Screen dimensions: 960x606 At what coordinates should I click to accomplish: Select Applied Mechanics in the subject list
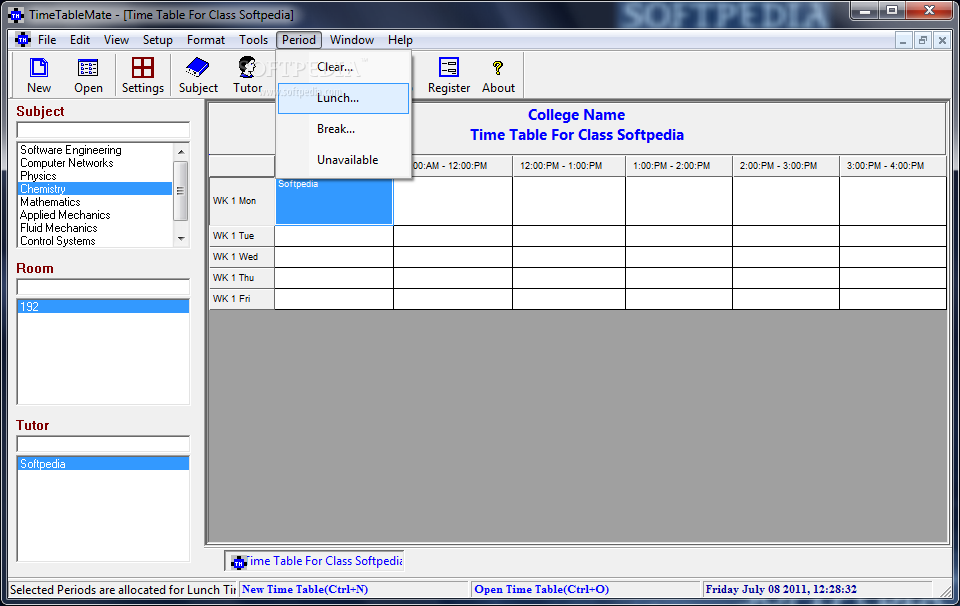click(96, 215)
